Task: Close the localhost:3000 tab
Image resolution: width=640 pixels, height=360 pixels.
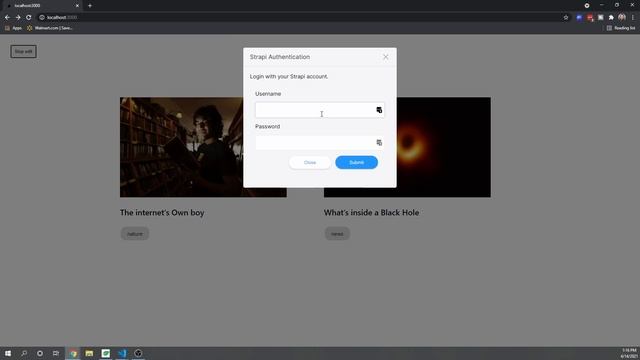Action: pos(77,6)
